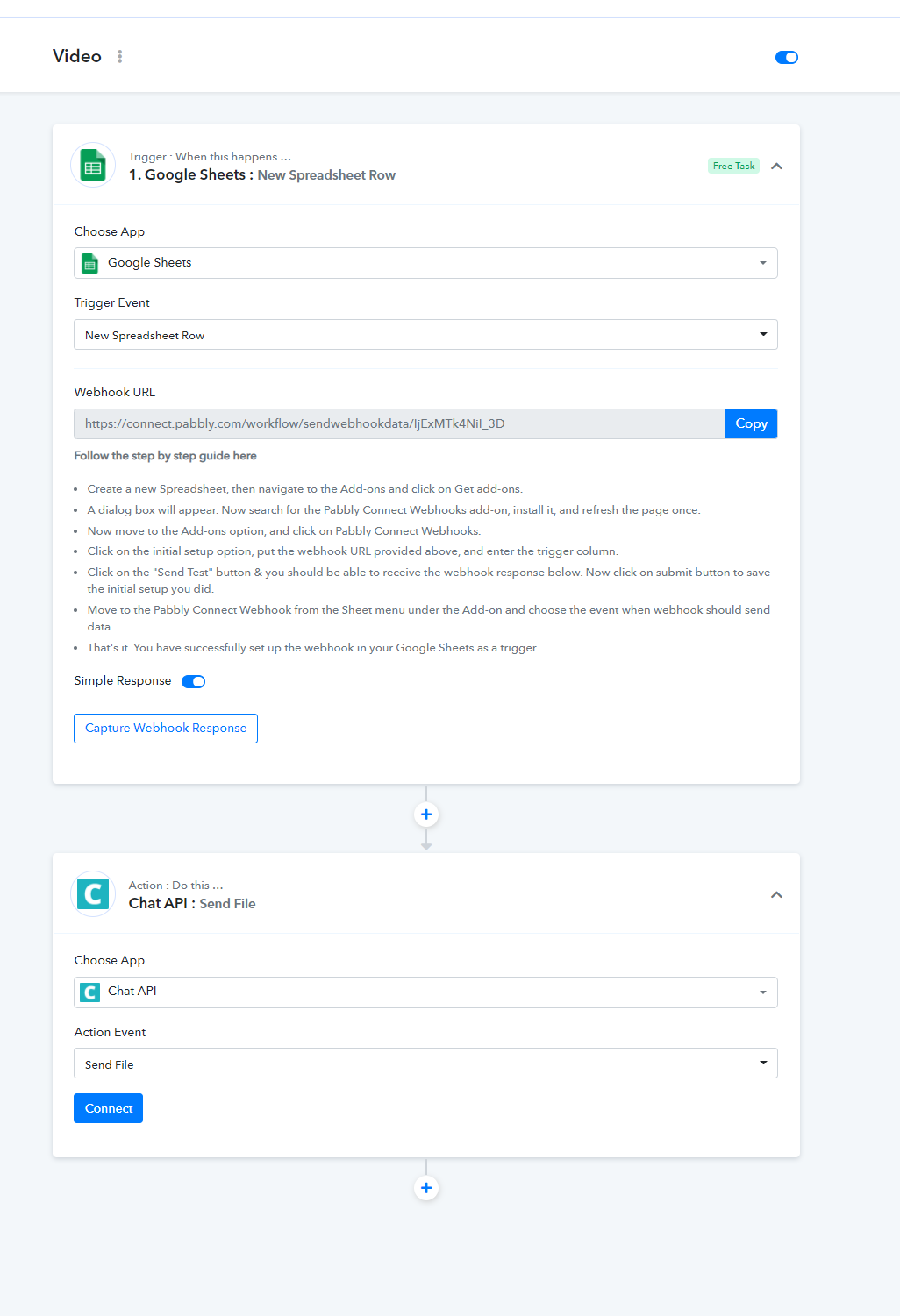Open the Send File action event dropdown
The height and width of the screenshot is (1316, 900).
(425, 1063)
